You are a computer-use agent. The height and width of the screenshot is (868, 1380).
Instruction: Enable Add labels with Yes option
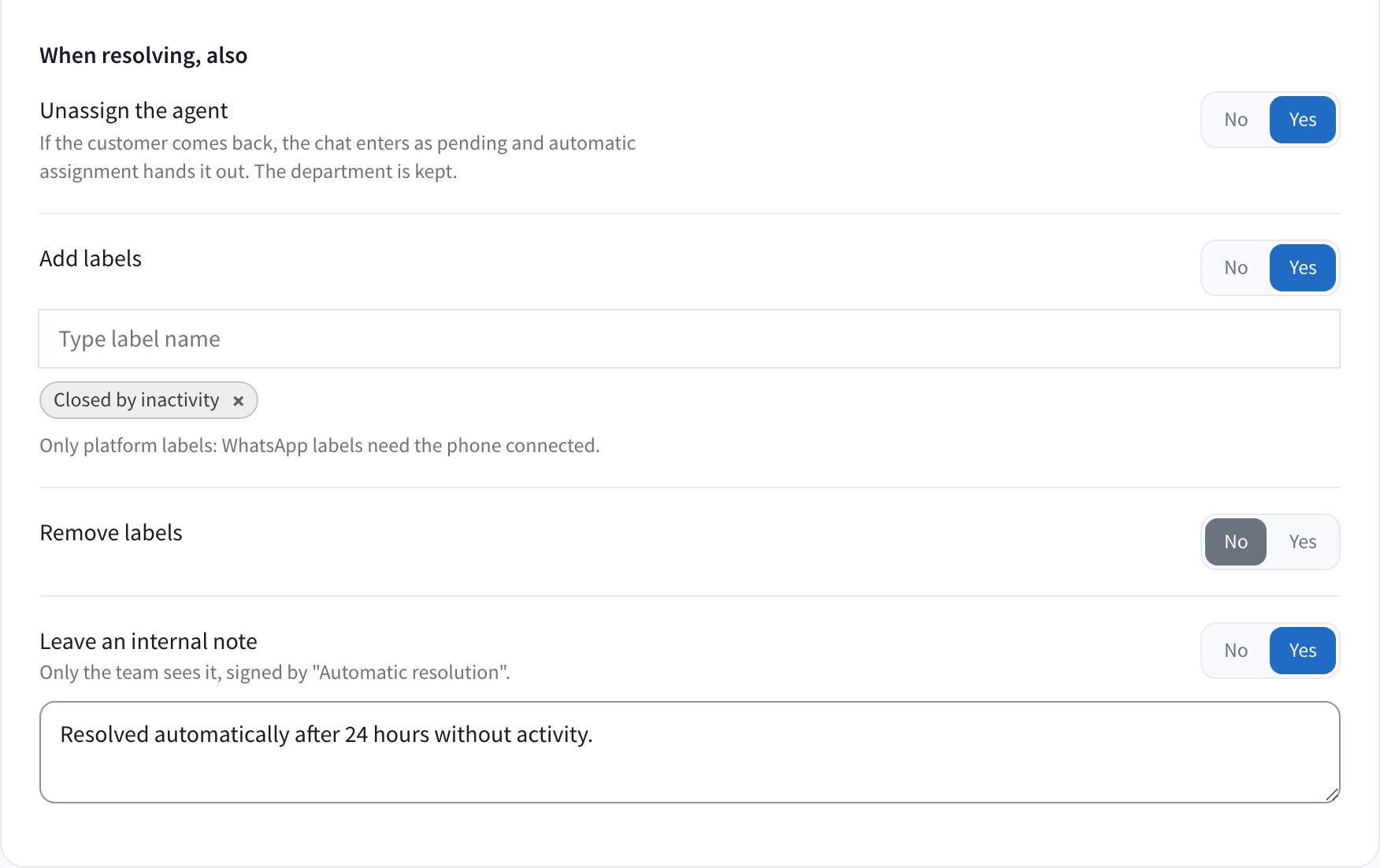[x=1303, y=268]
